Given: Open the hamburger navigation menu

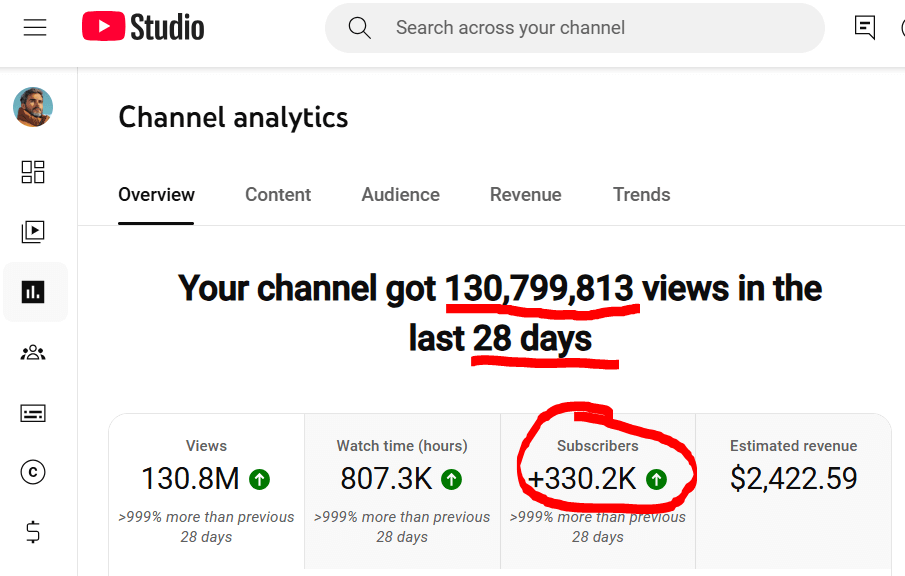Looking at the screenshot, I should (x=35, y=28).
